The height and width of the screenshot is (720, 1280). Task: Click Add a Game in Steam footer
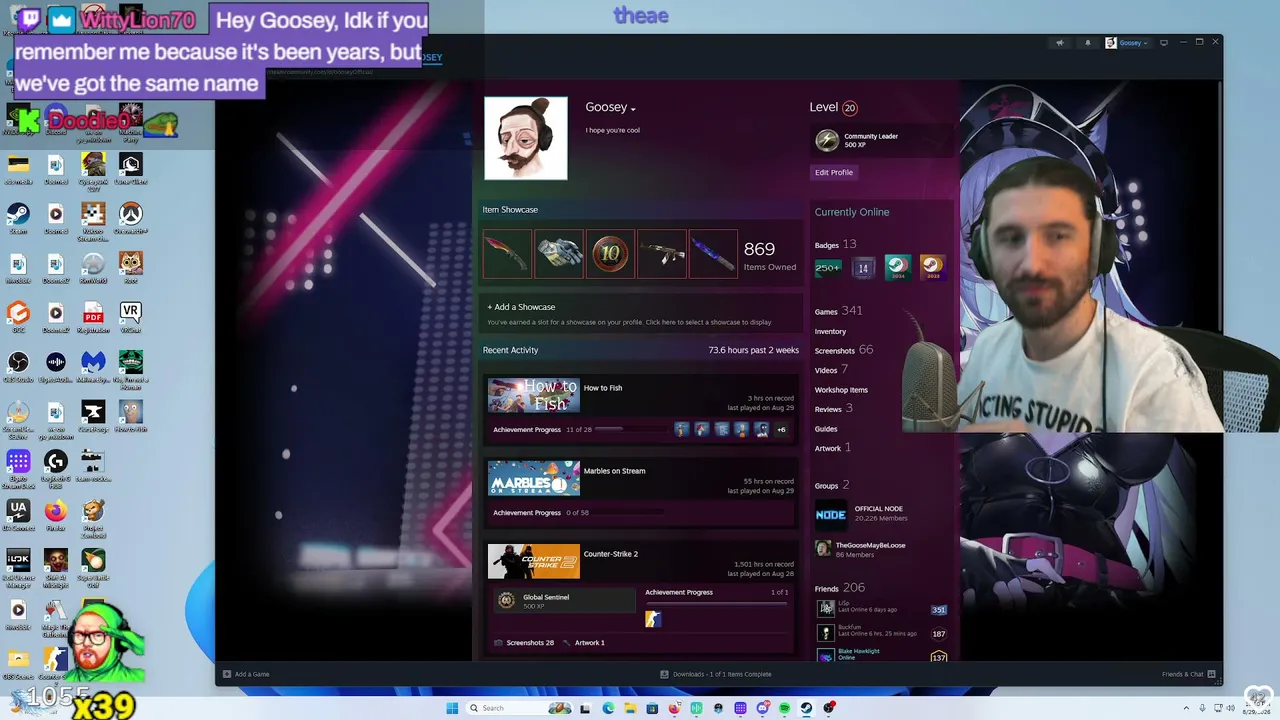[x=246, y=674]
